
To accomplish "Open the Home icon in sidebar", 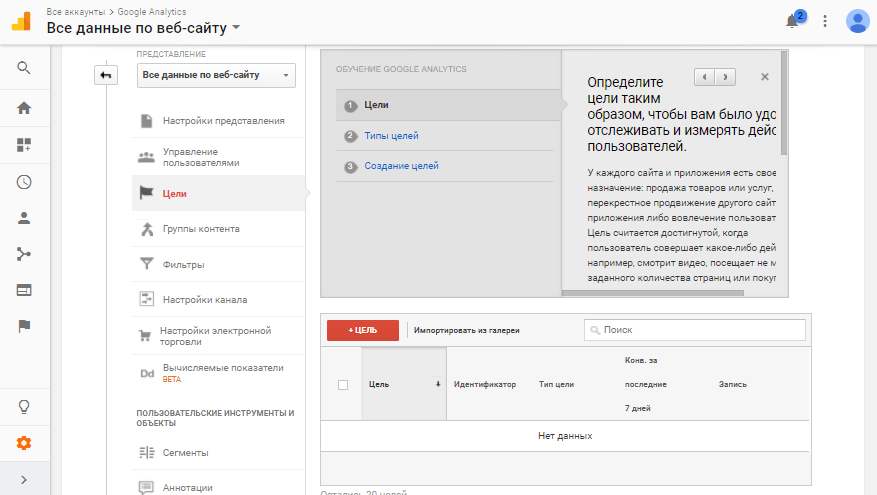I will tap(23, 108).
